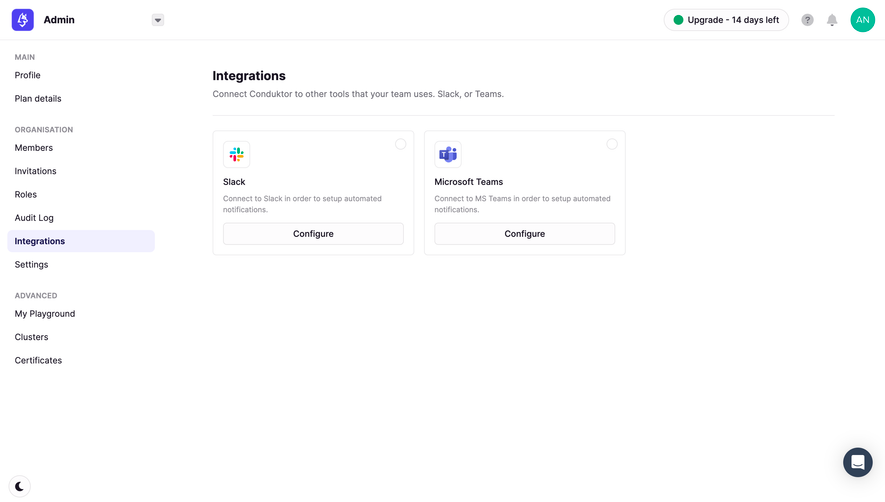Screen dimensions: 885x502
Task: Click the 'Connect Conduktor to other tools' subtitle
Action: (x=358, y=94)
